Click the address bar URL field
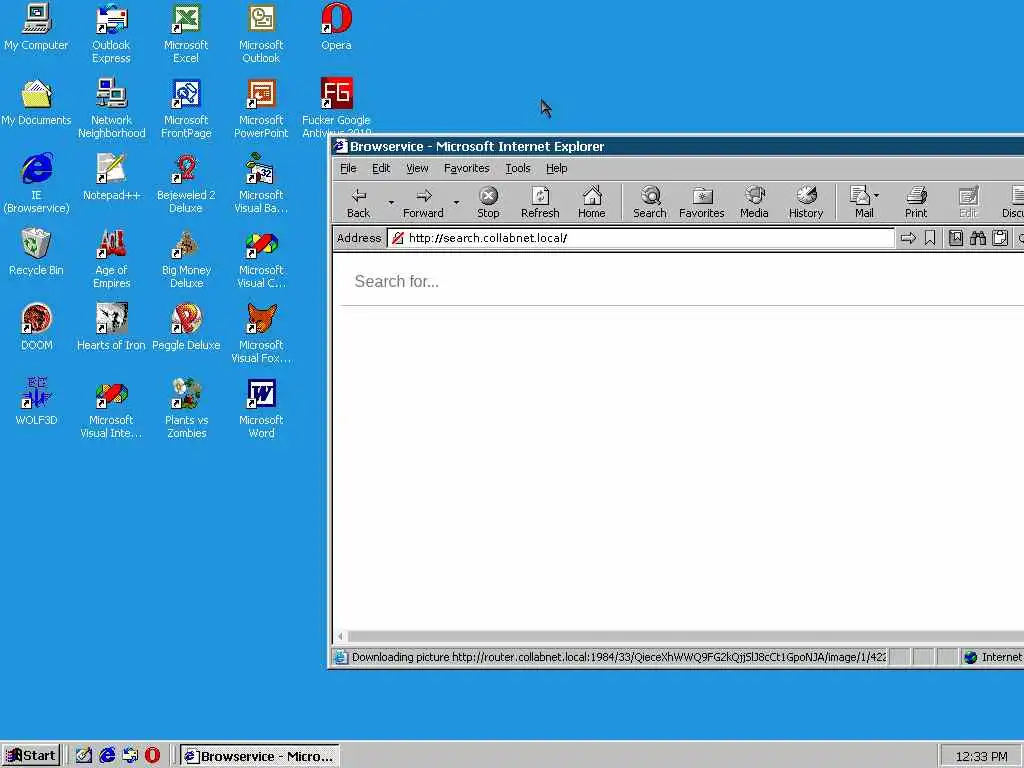1024x768 pixels. tap(641, 238)
